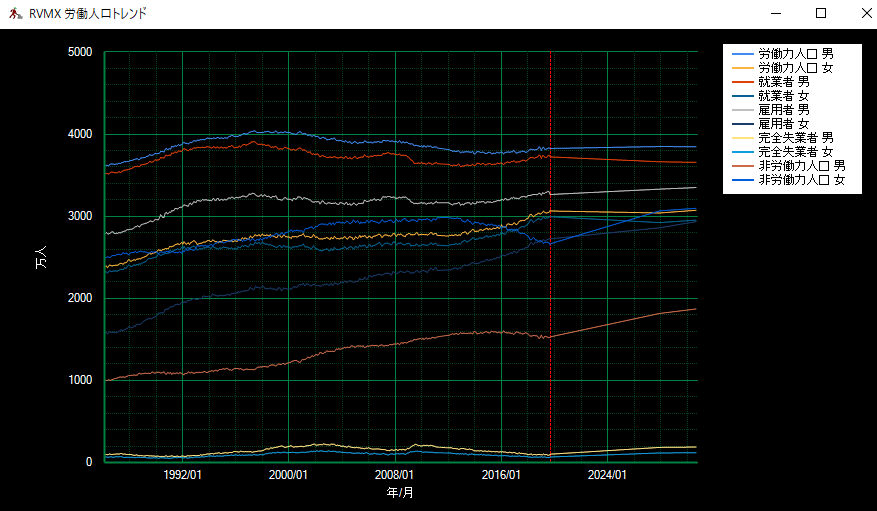The height and width of the screenshot is (511, 877).
Task: Click the 年/月 x-axis title
Action: (x=400, y=493)
